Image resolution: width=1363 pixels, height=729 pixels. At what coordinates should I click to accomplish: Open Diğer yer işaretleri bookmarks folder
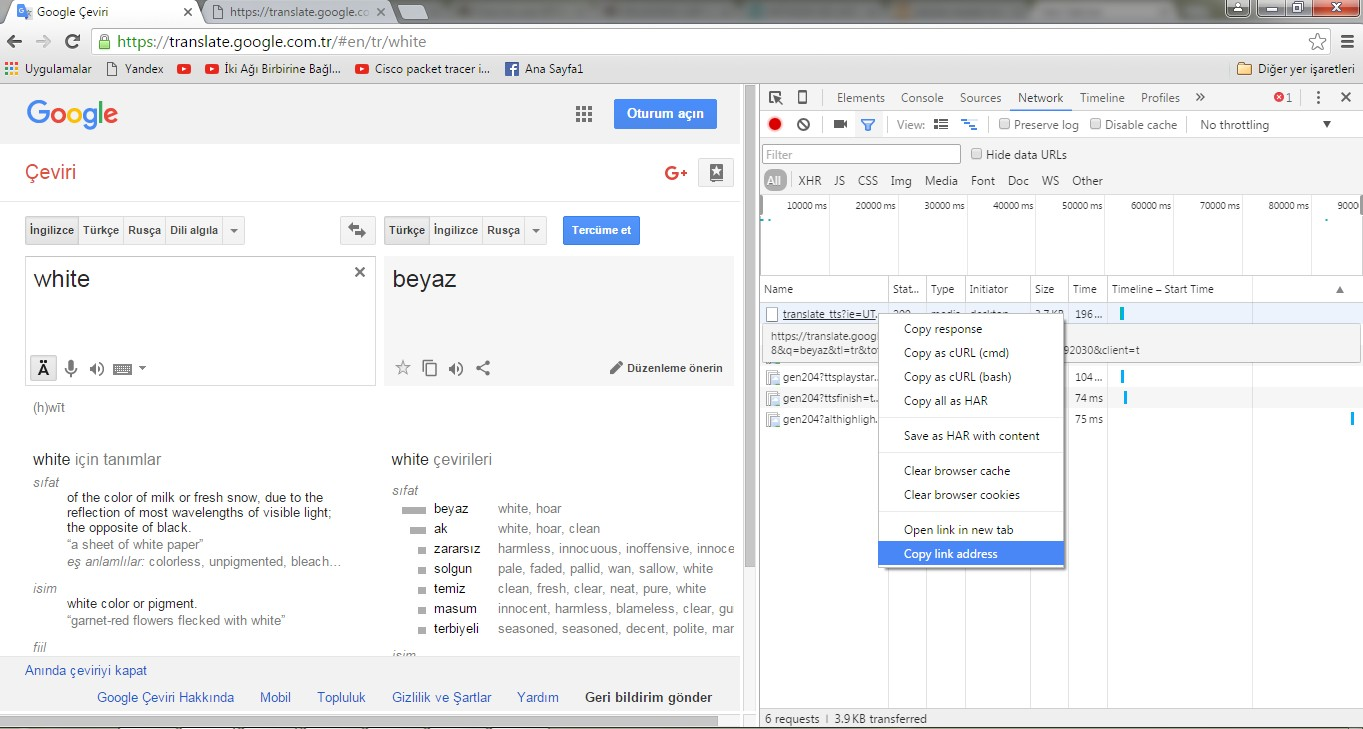click(1296, 69)
